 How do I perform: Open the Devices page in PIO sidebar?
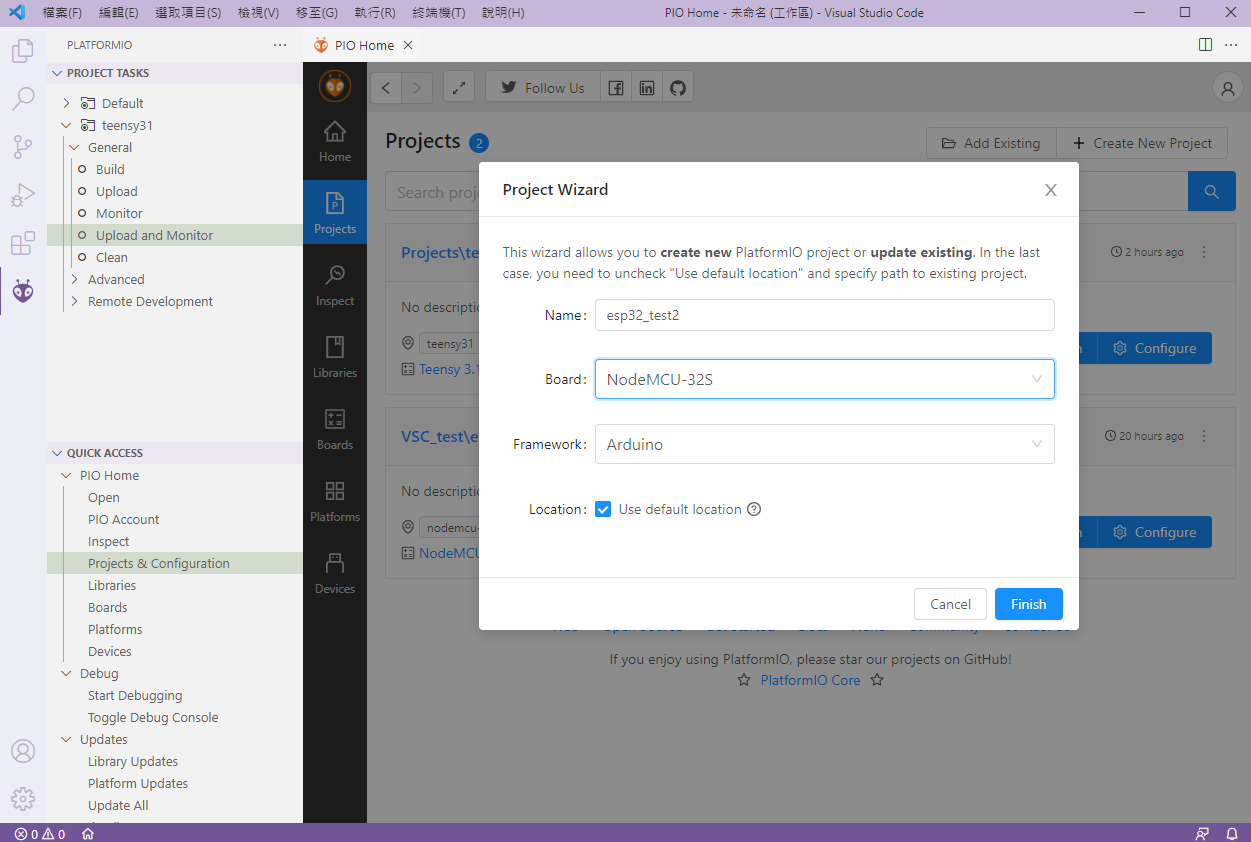coord(335,575)
